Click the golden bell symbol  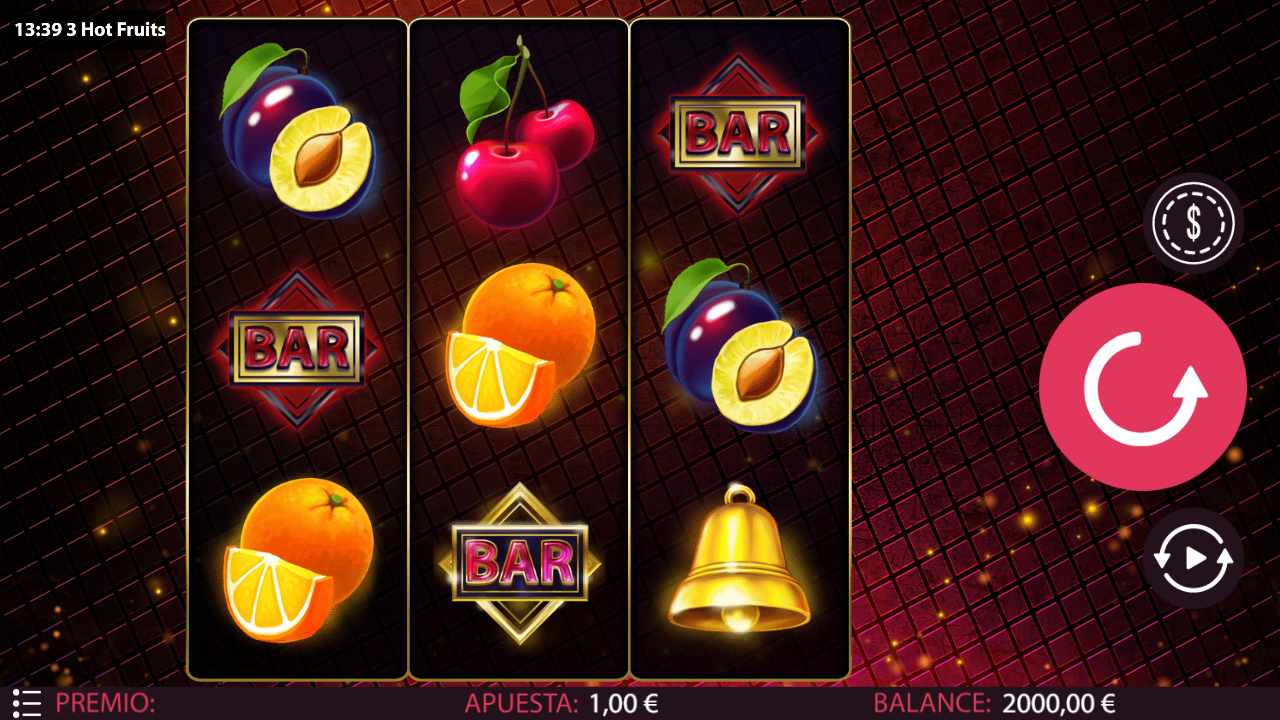point(739,560)
